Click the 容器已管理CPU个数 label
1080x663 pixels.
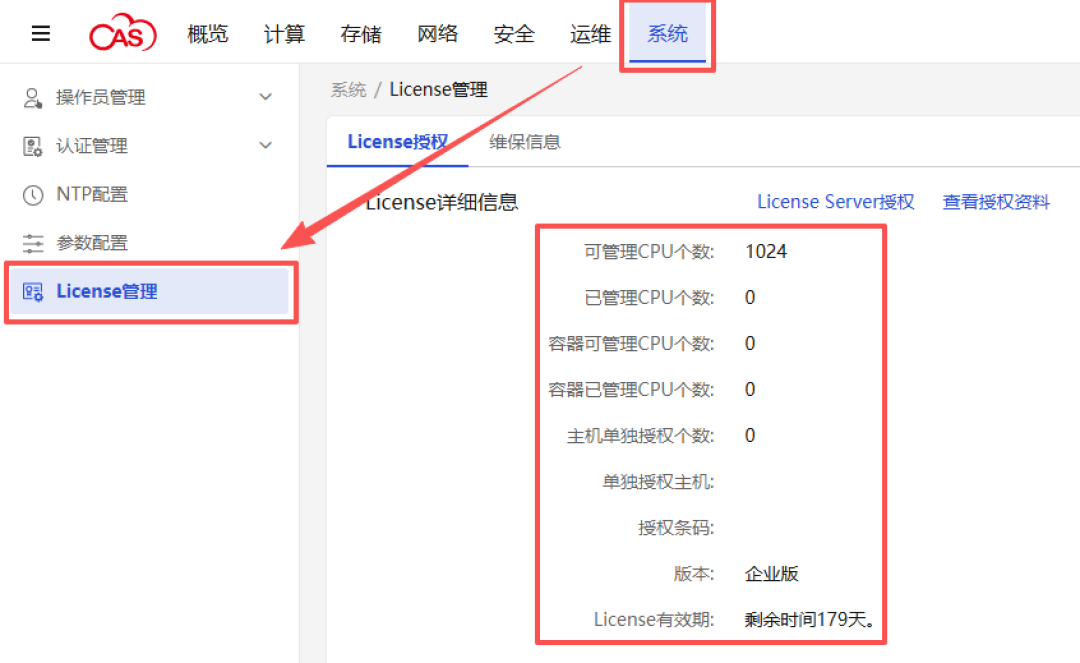click(x=631, y=390)
